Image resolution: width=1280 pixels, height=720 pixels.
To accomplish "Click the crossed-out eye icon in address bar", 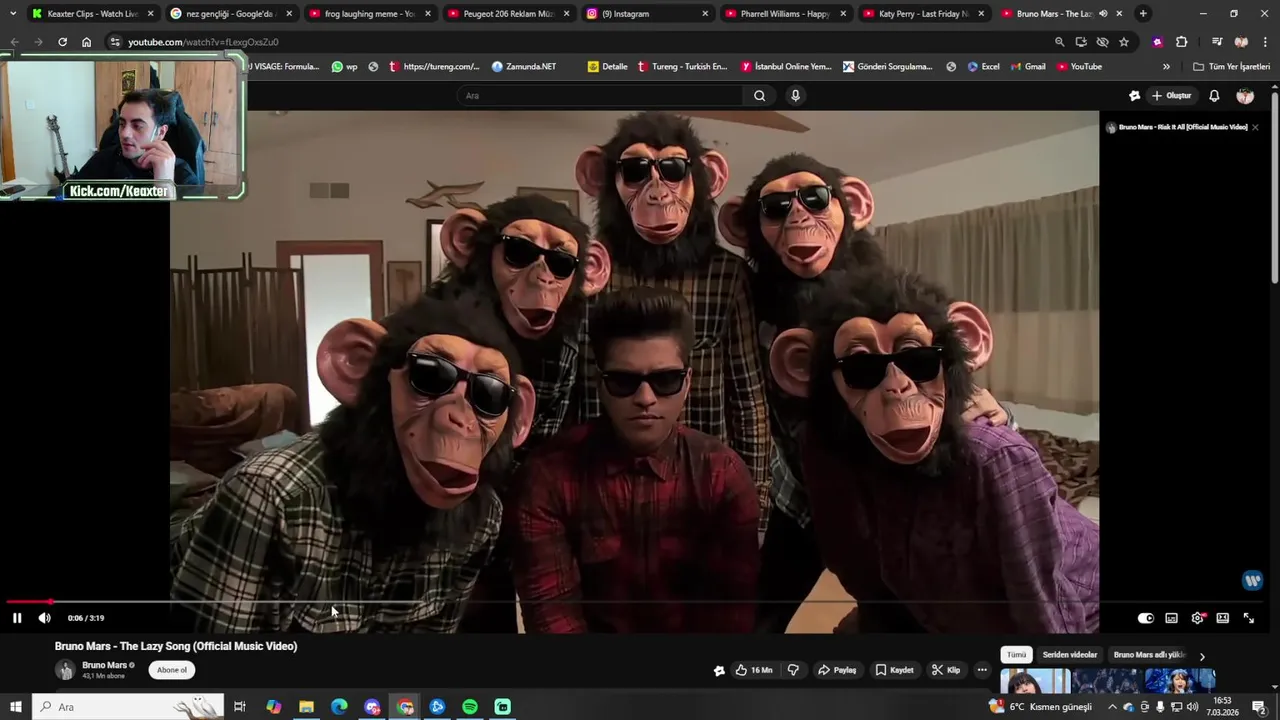I will 1102,42.
